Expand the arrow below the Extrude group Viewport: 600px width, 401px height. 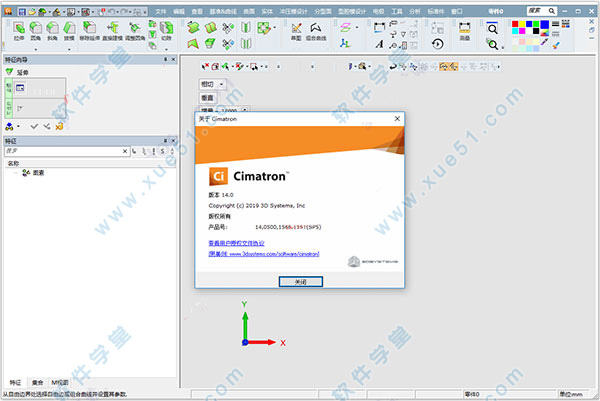36,49
